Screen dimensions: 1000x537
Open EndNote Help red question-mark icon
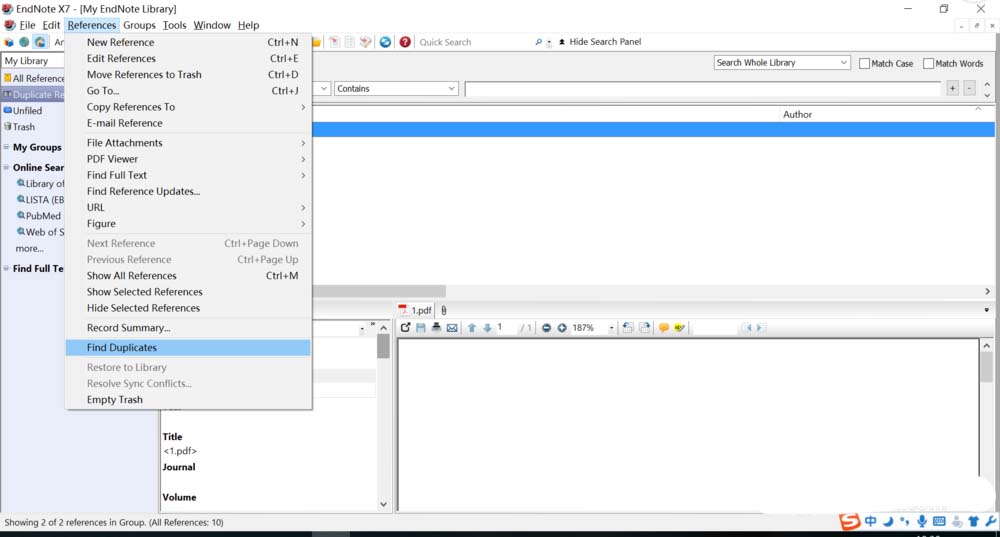coord(405,42)
